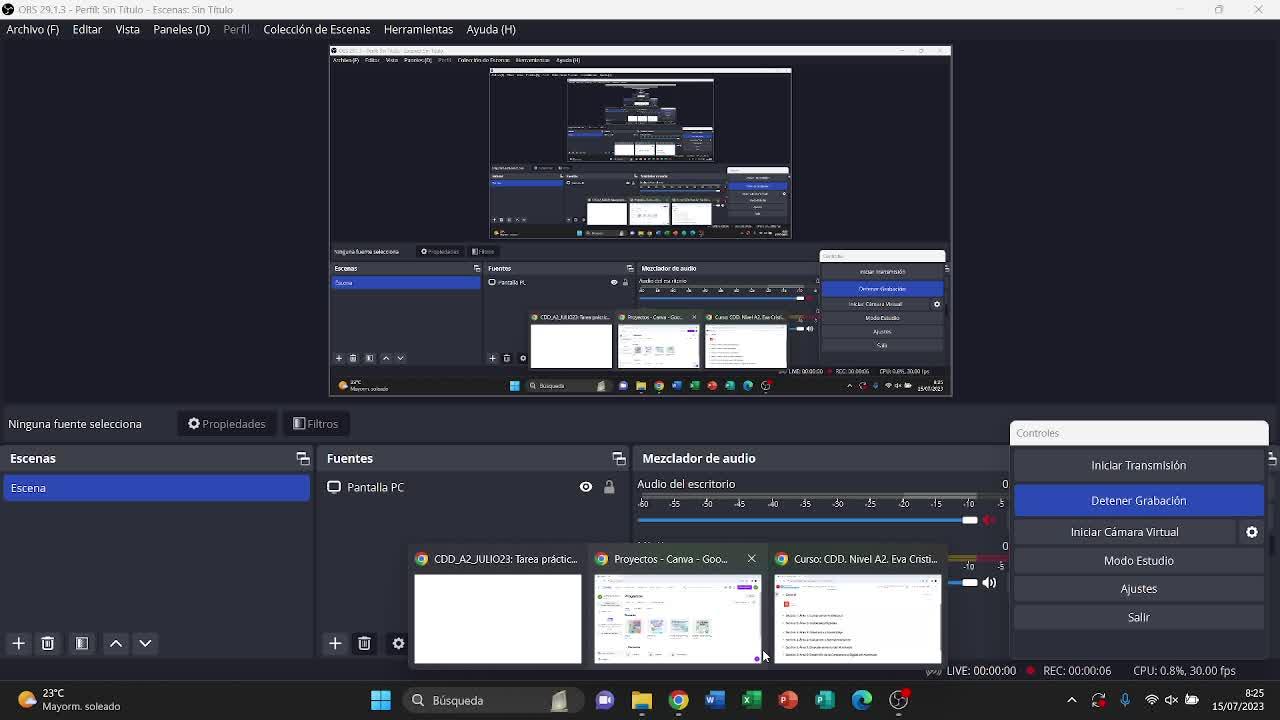Open the Ayuda (H) menu
This screenshot has width=1280, height=720.
490,29
